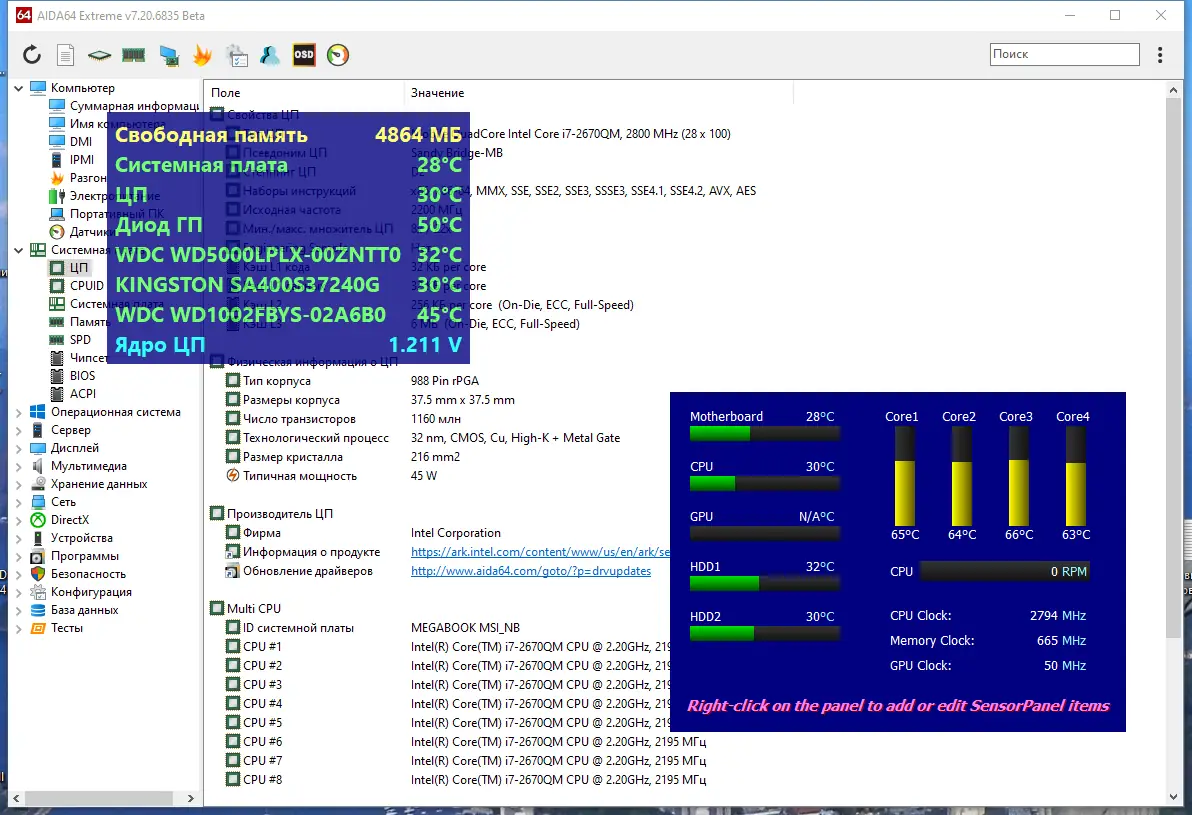Collapse the Компьютер tree node

pyautogui.click(x=19, y=88)
